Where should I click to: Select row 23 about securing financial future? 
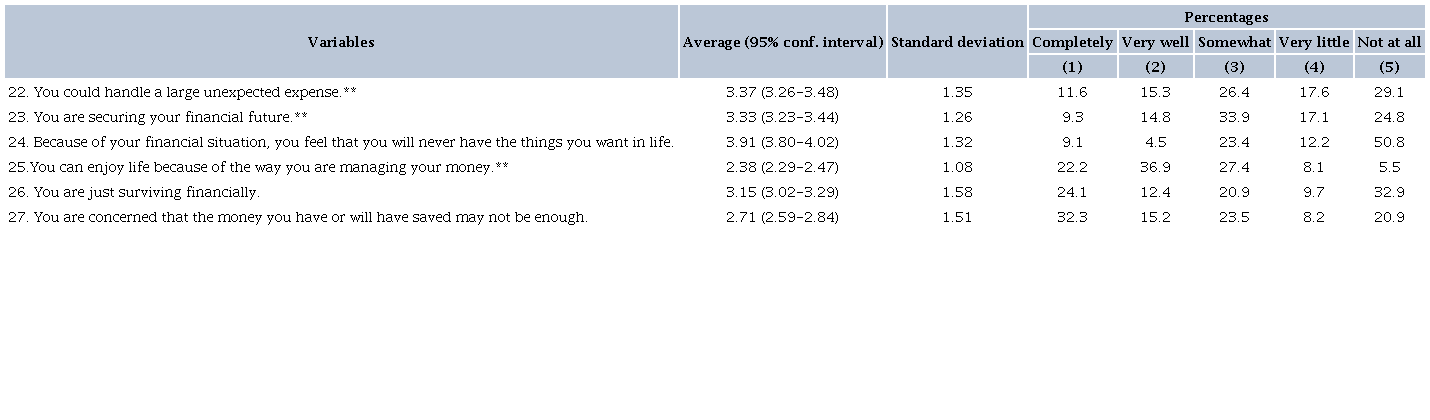coord(170,117)
